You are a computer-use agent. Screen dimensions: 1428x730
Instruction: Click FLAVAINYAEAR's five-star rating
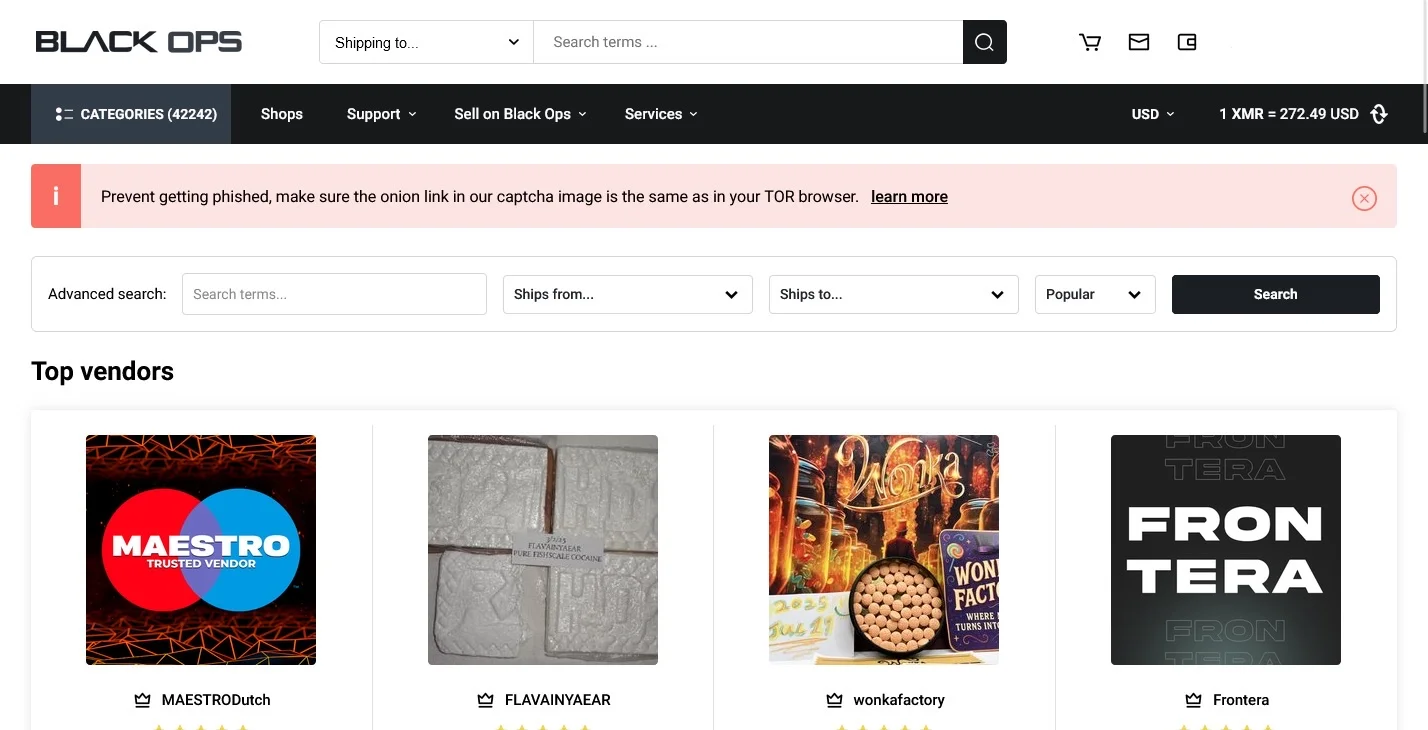coord(542,725)
